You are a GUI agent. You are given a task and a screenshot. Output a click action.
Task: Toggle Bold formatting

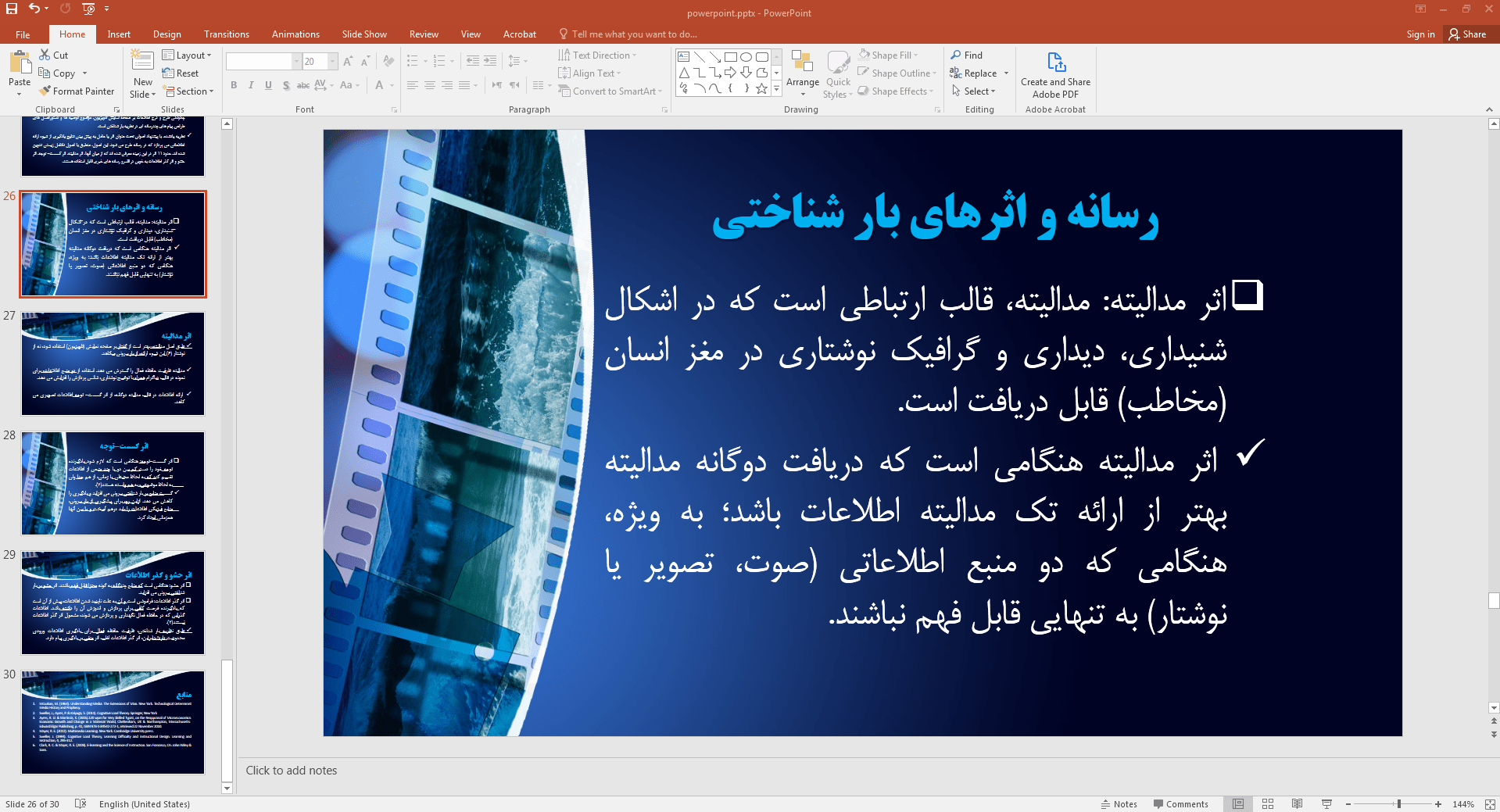pos(234,85)
